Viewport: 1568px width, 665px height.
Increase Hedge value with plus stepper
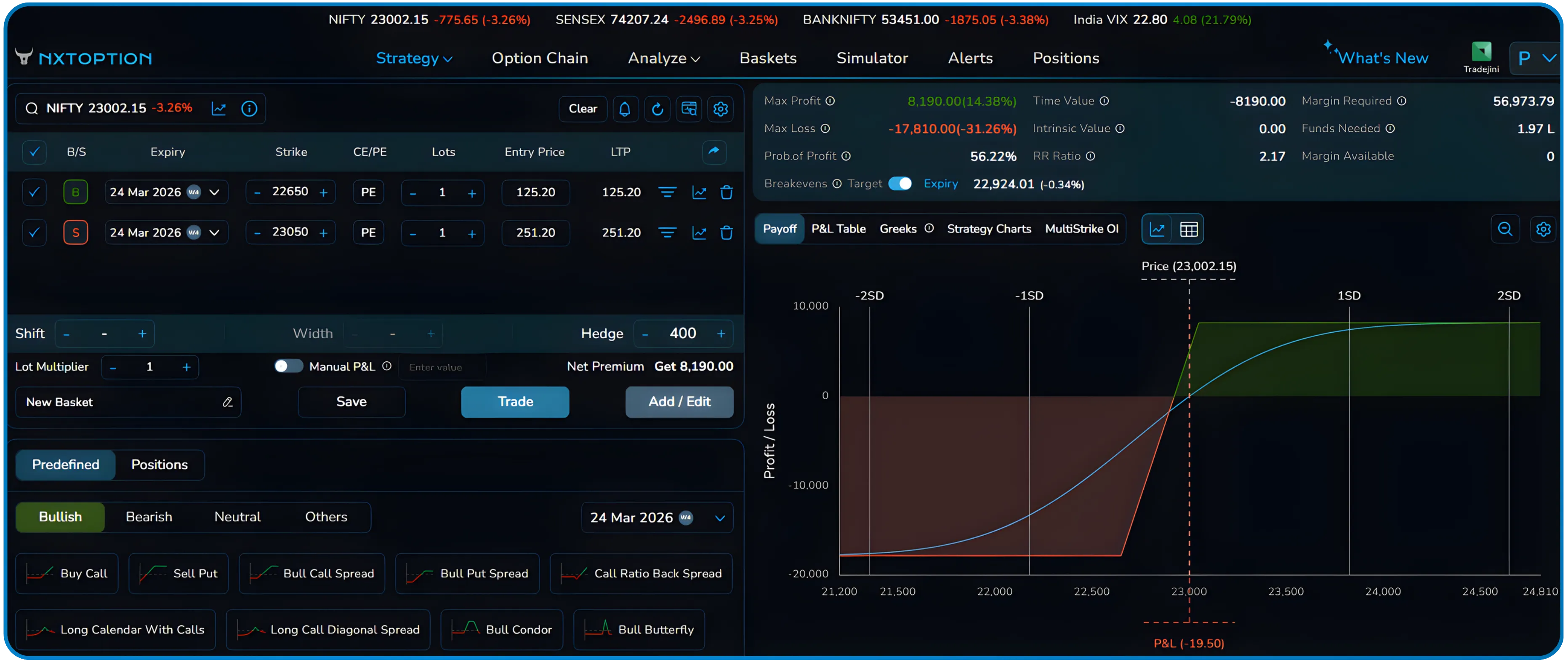[x=721, y=334]
